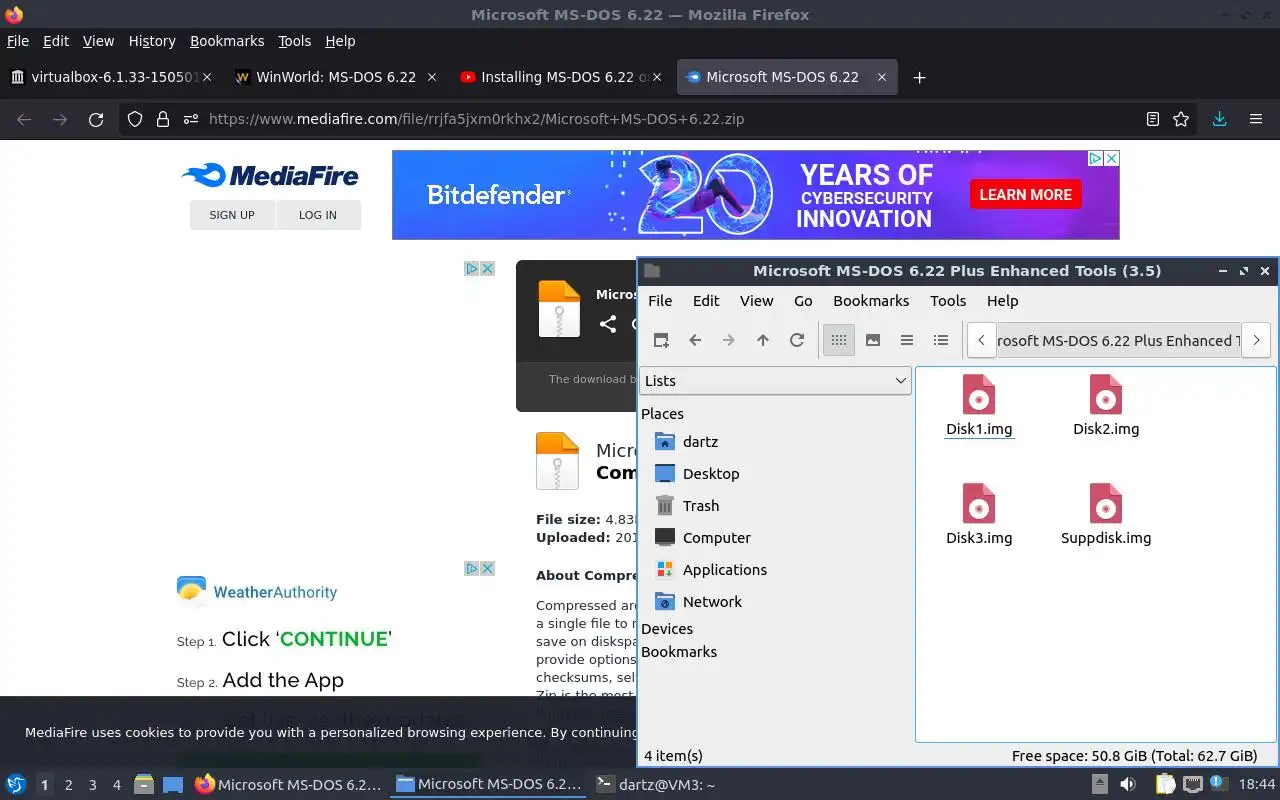This screenshot has height=800, width=1280.
Task: Reload the MediaFire page
Action: click(x=96, y=119)
